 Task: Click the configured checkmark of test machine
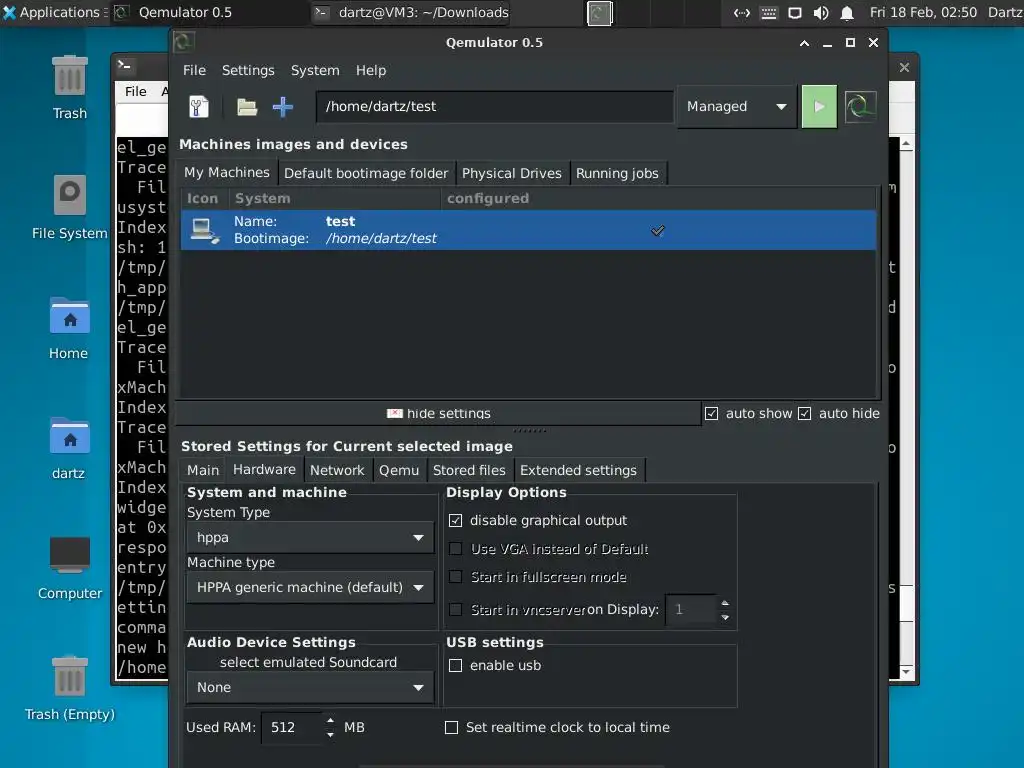[658, 231]
